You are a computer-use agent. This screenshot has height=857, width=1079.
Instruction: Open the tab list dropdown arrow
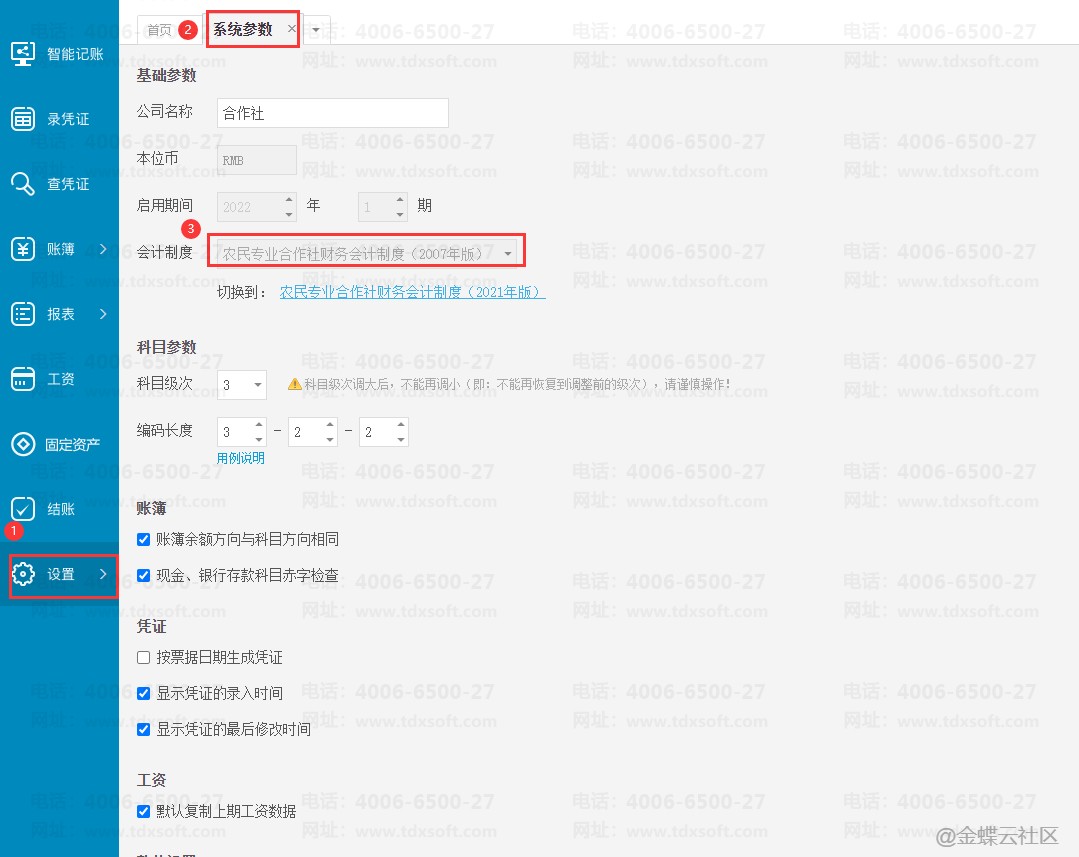click(316, 30)
